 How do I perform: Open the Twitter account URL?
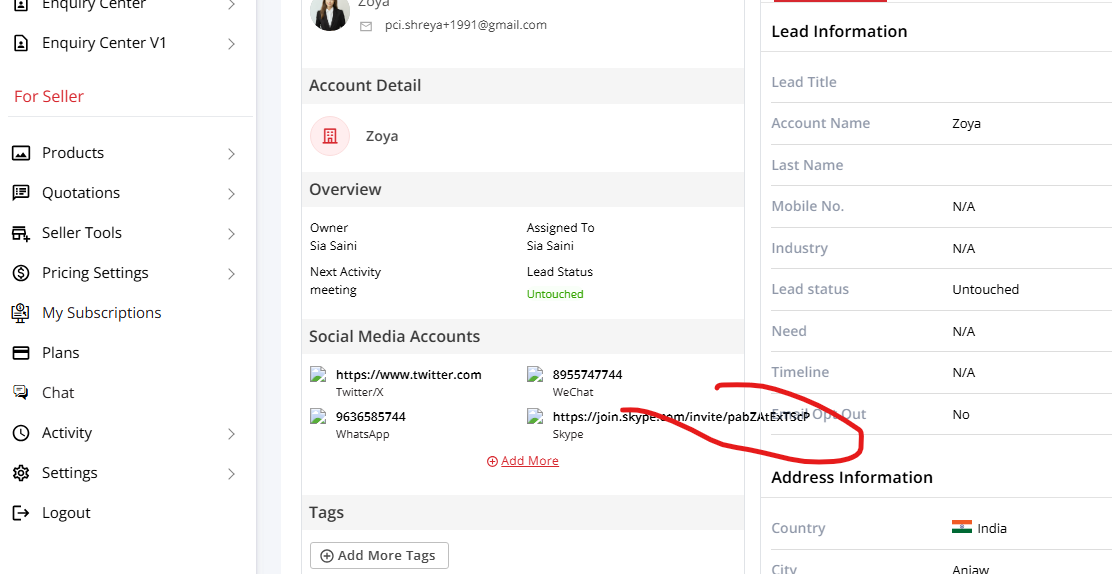408,375
